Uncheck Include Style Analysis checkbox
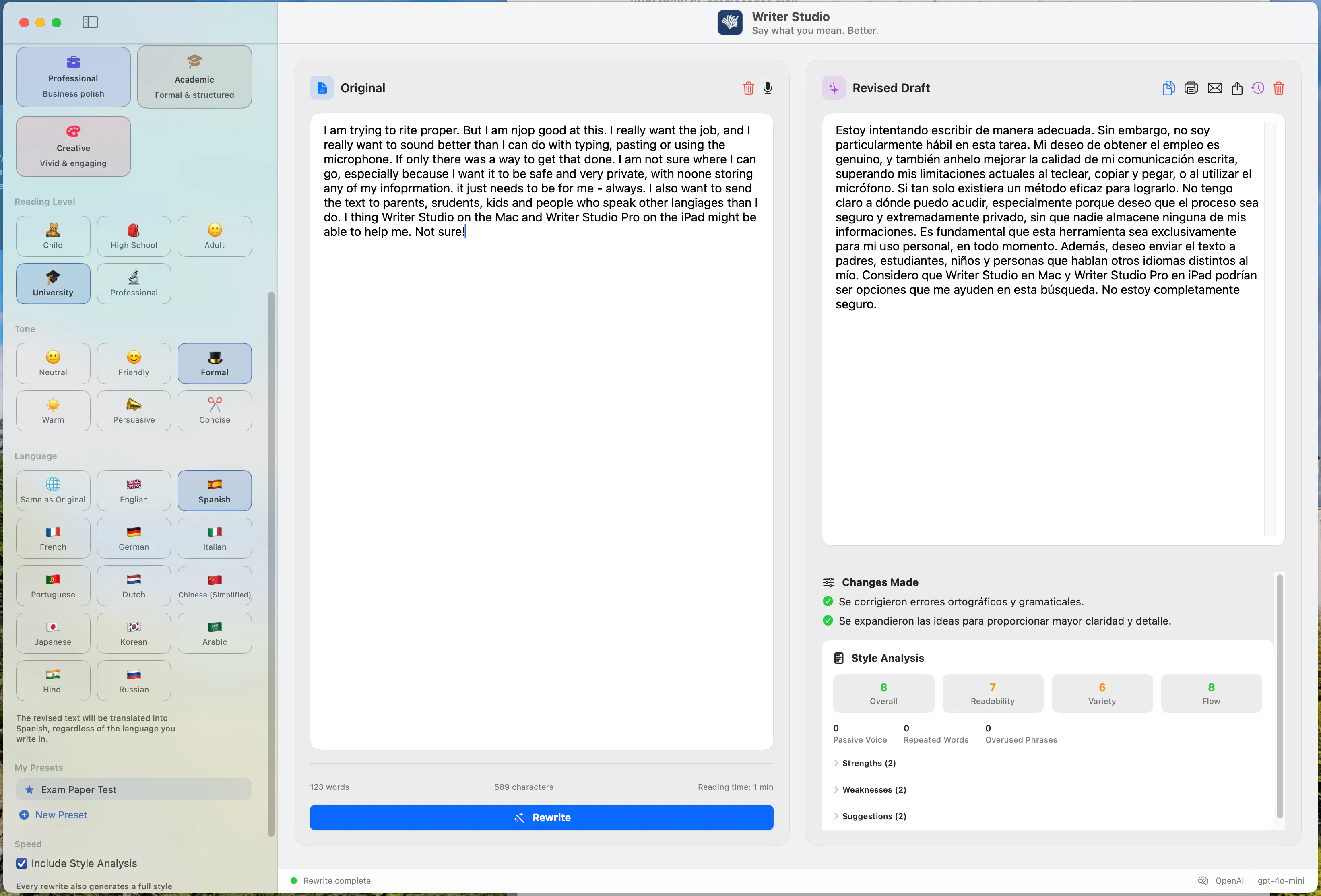This screenshot has height=896, width=1321. pyautogui.click(x=22, y=863)
